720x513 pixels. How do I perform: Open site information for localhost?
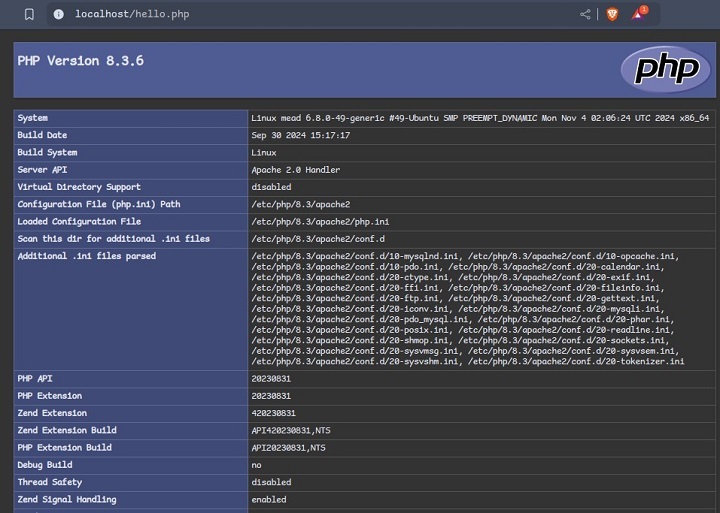[x=58, y=14]
